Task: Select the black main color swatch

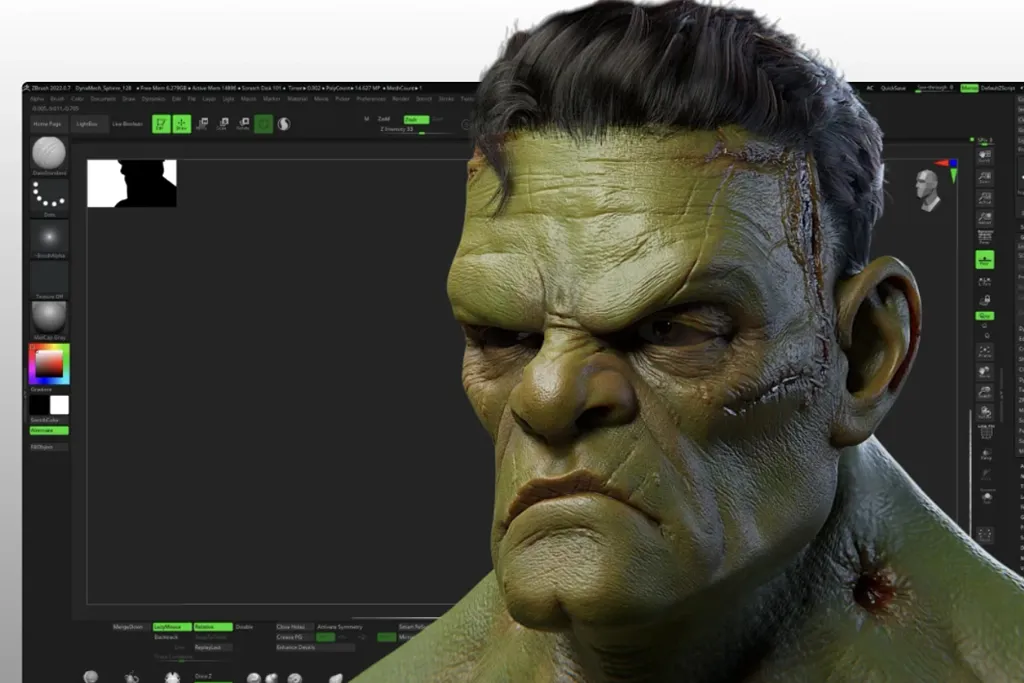Action: pos(39,405)
